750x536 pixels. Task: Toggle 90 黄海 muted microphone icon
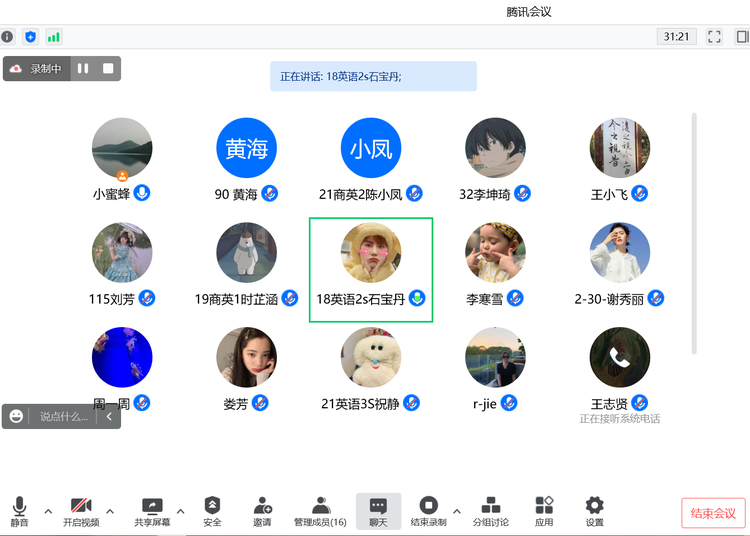[x=270, y=193]
